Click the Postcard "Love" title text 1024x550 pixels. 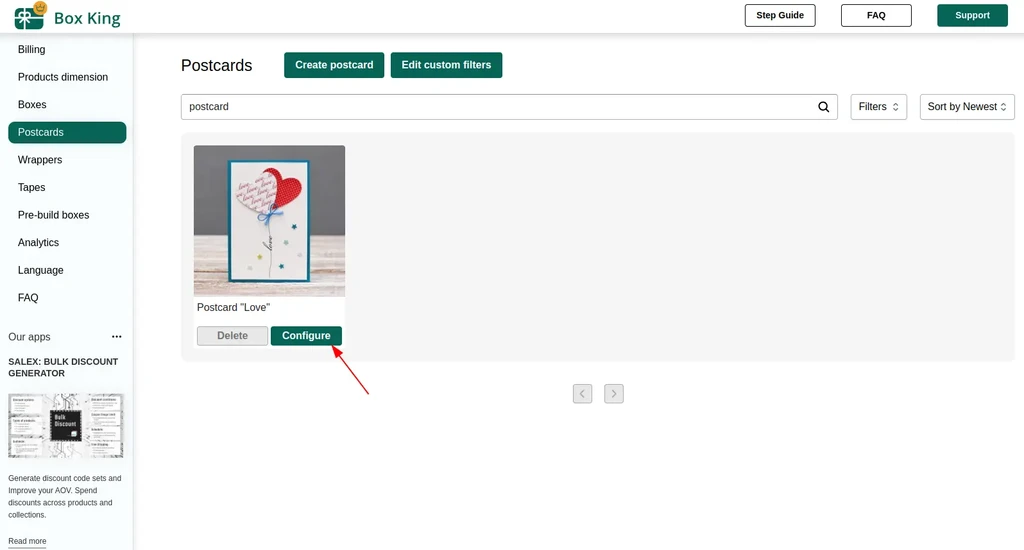(233, 308)
